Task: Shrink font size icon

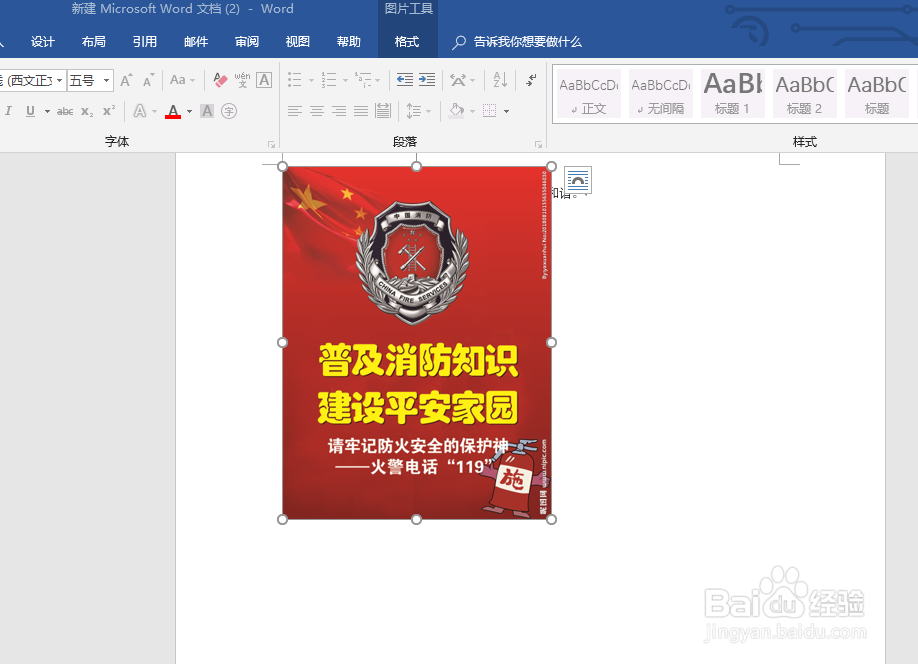Action: coord(149,80)
